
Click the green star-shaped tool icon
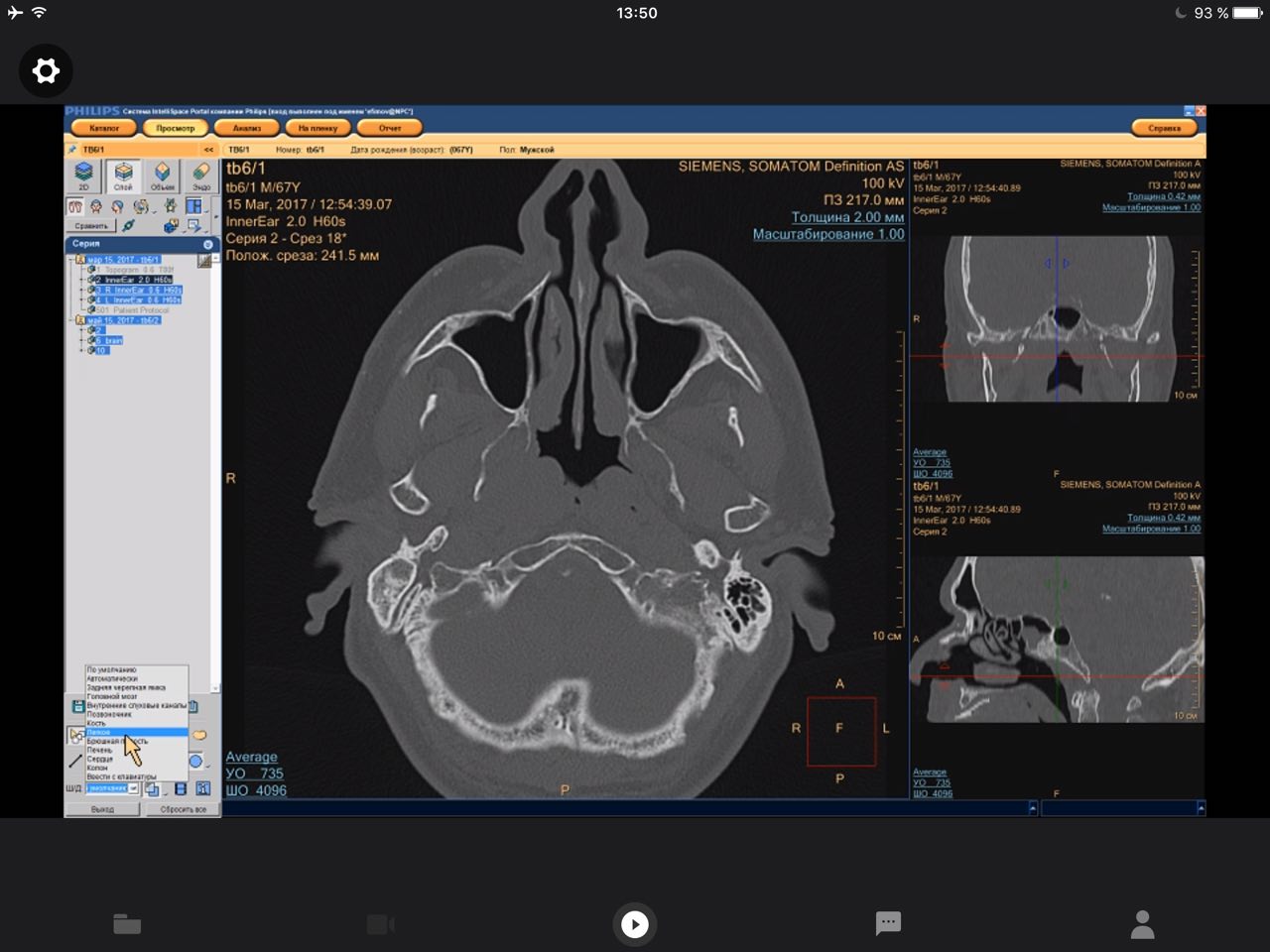click(170, 205)
